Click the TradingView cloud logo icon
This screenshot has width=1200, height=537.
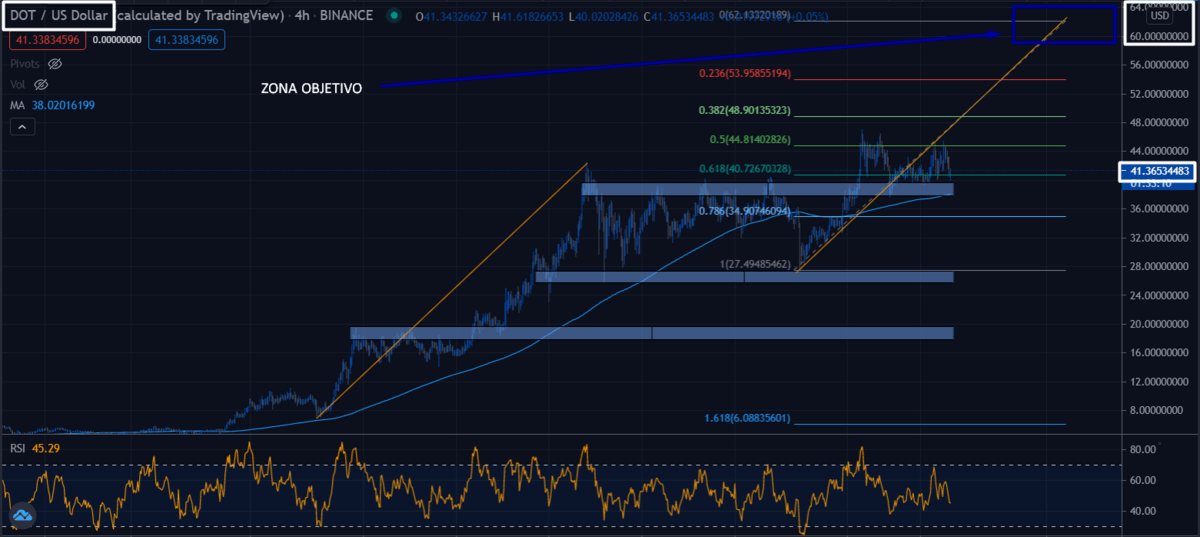22,515
